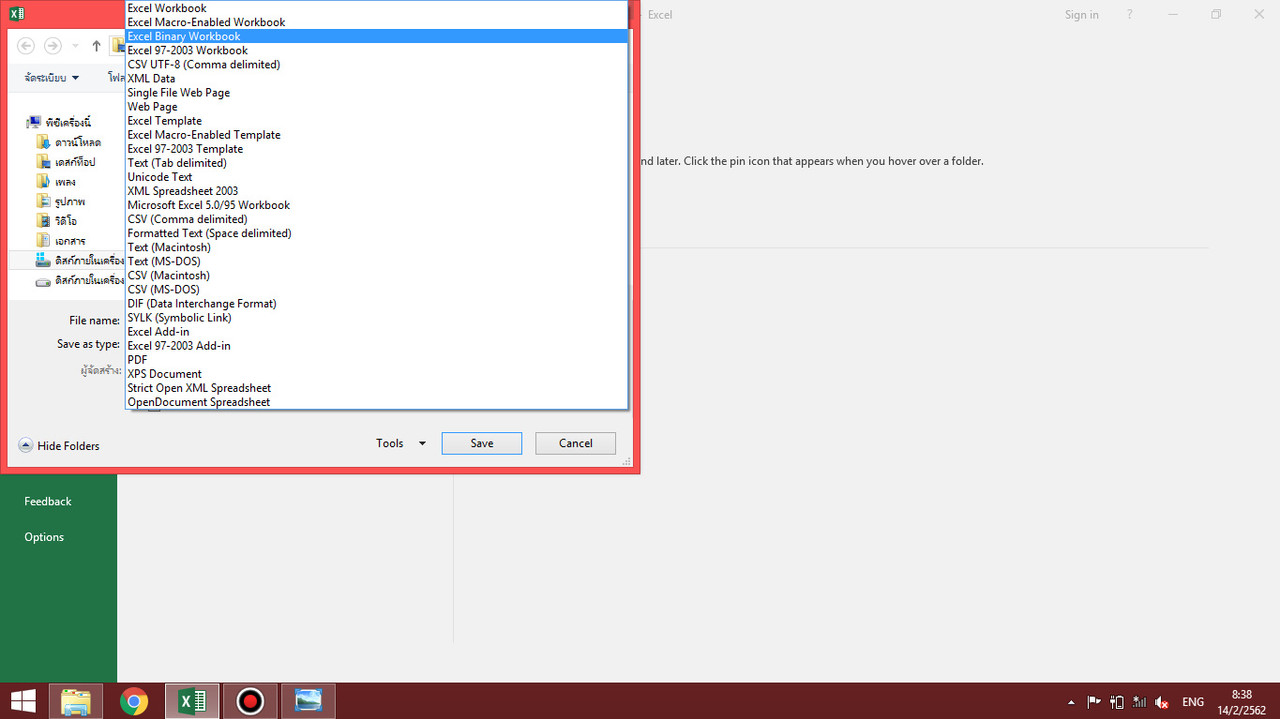Cancel the Save As dialog
The width and height of the screenshot is (1280, 719).
[x=575, y=443]
